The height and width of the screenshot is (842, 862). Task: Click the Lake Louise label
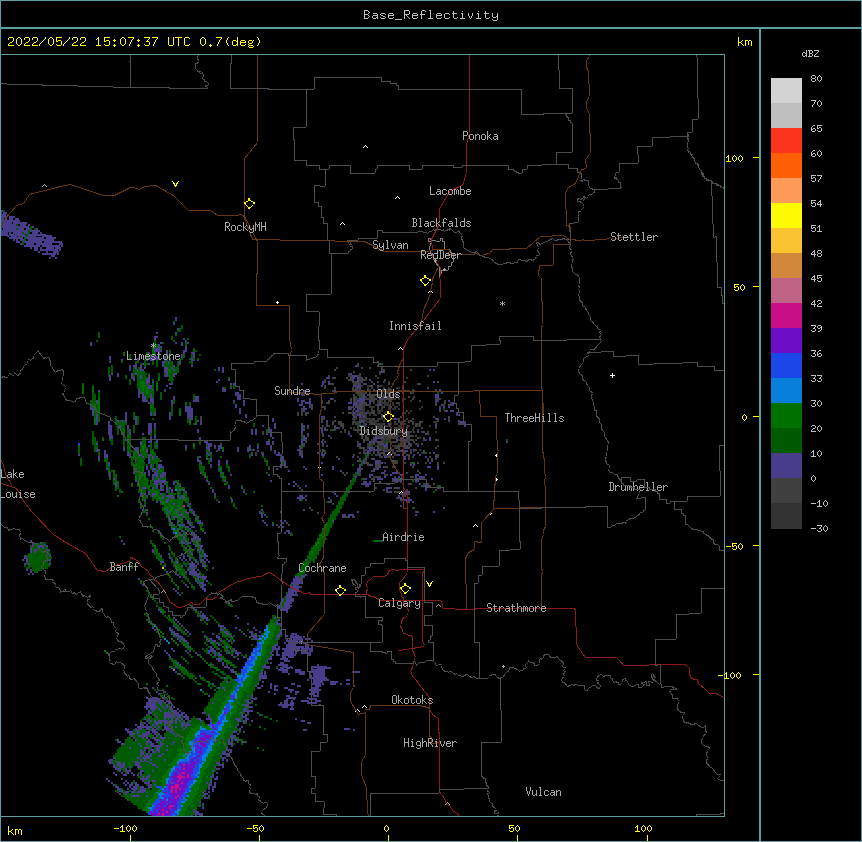[x=18, y=484]
